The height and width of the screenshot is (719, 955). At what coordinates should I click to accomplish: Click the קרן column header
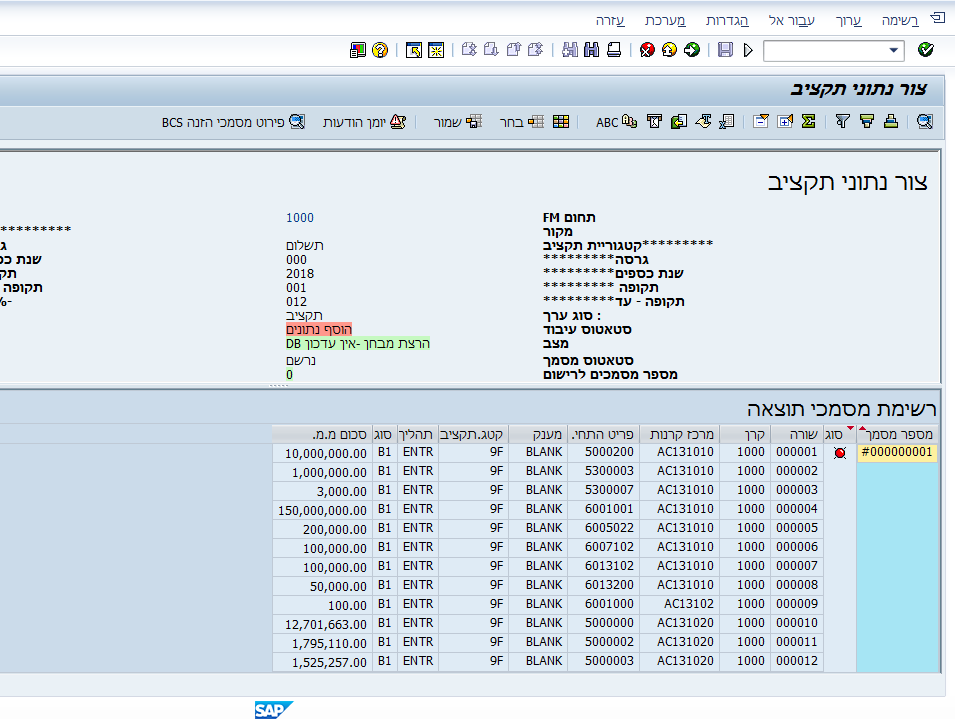coord(745,434)
